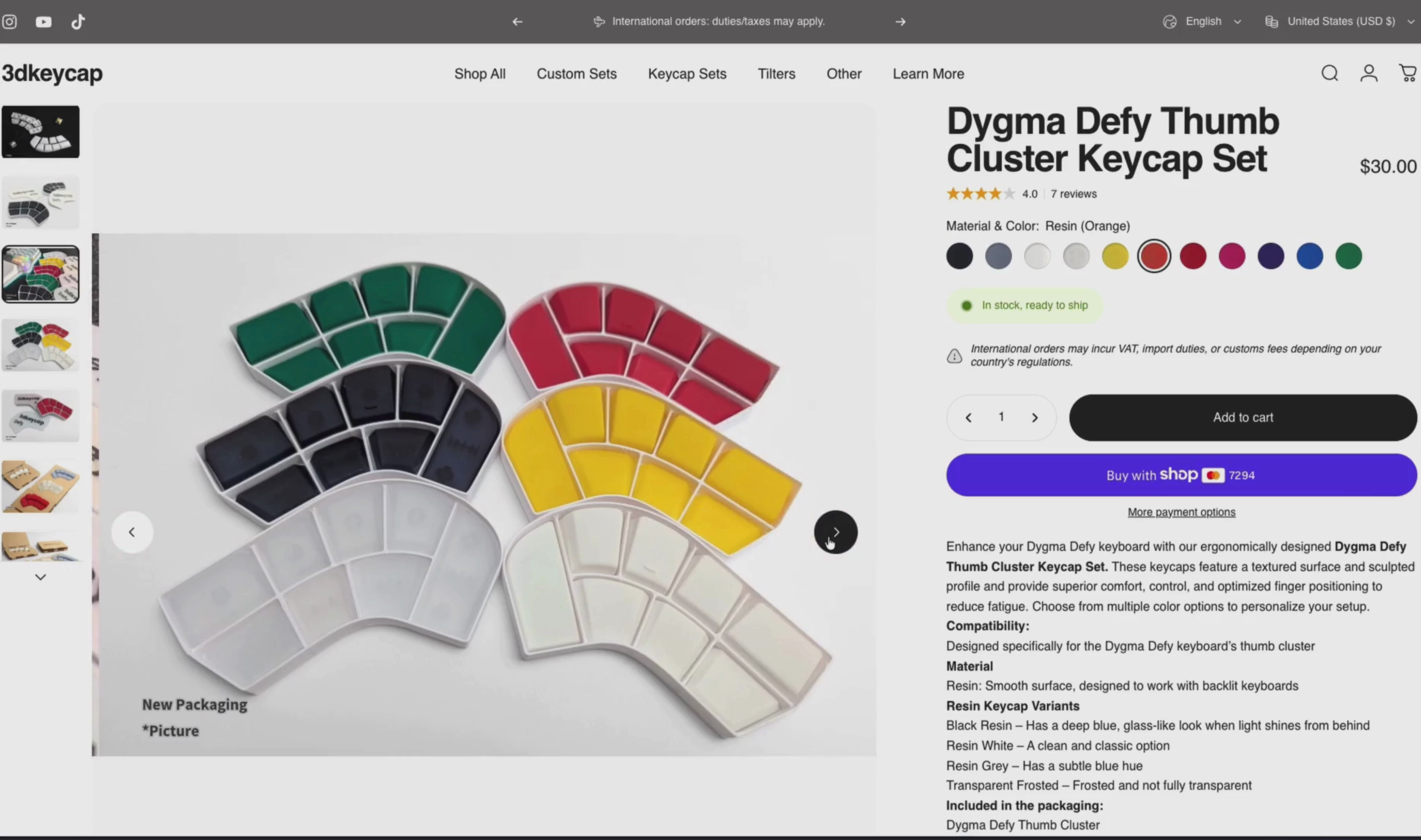Click the quantity value field
This screenshot has width=1421, height=840.
point(1002,417)
